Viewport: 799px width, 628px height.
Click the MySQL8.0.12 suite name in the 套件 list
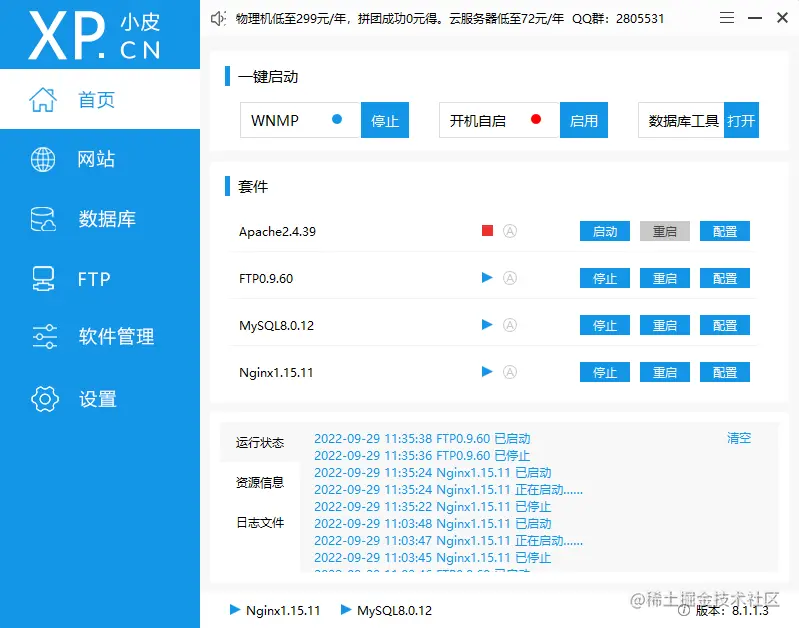(x=276, y=325)
